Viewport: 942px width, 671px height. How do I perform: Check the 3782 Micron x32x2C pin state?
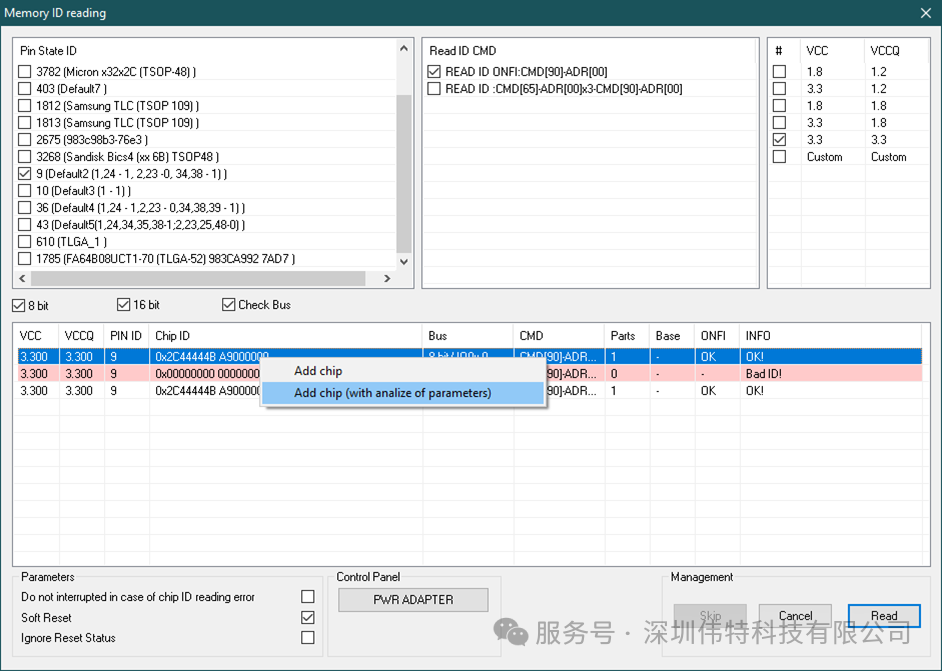(25, 72)
